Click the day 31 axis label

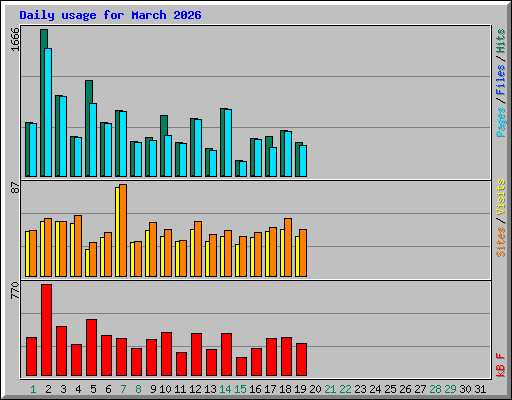click(x=480, y=389)
